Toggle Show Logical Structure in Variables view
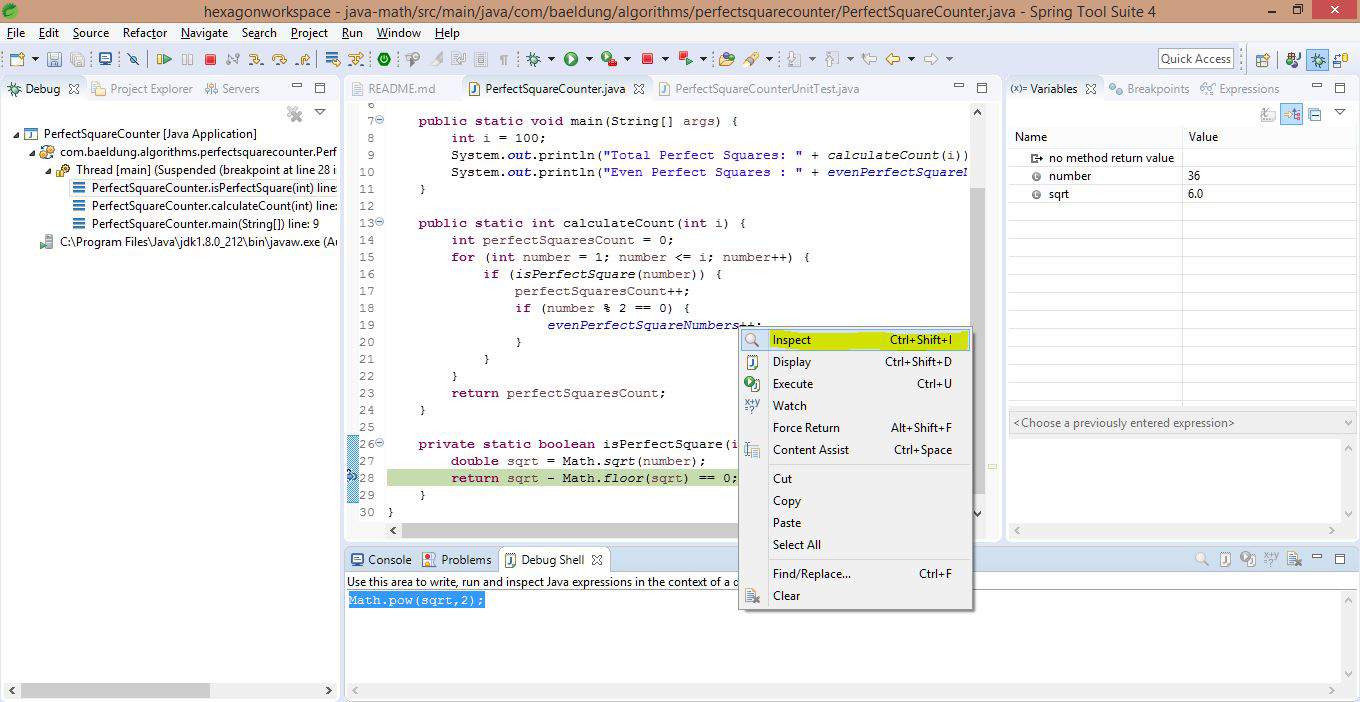 [1292, 114]
